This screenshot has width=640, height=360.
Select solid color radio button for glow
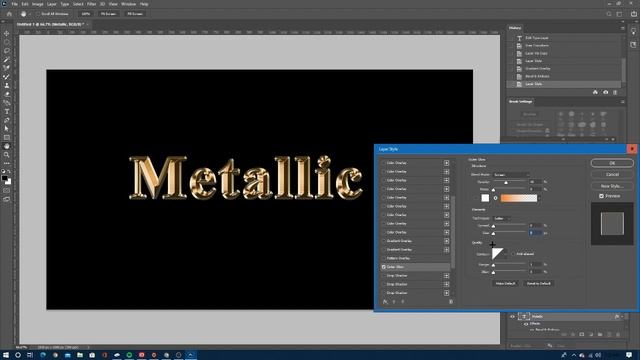tap(476, 198)
